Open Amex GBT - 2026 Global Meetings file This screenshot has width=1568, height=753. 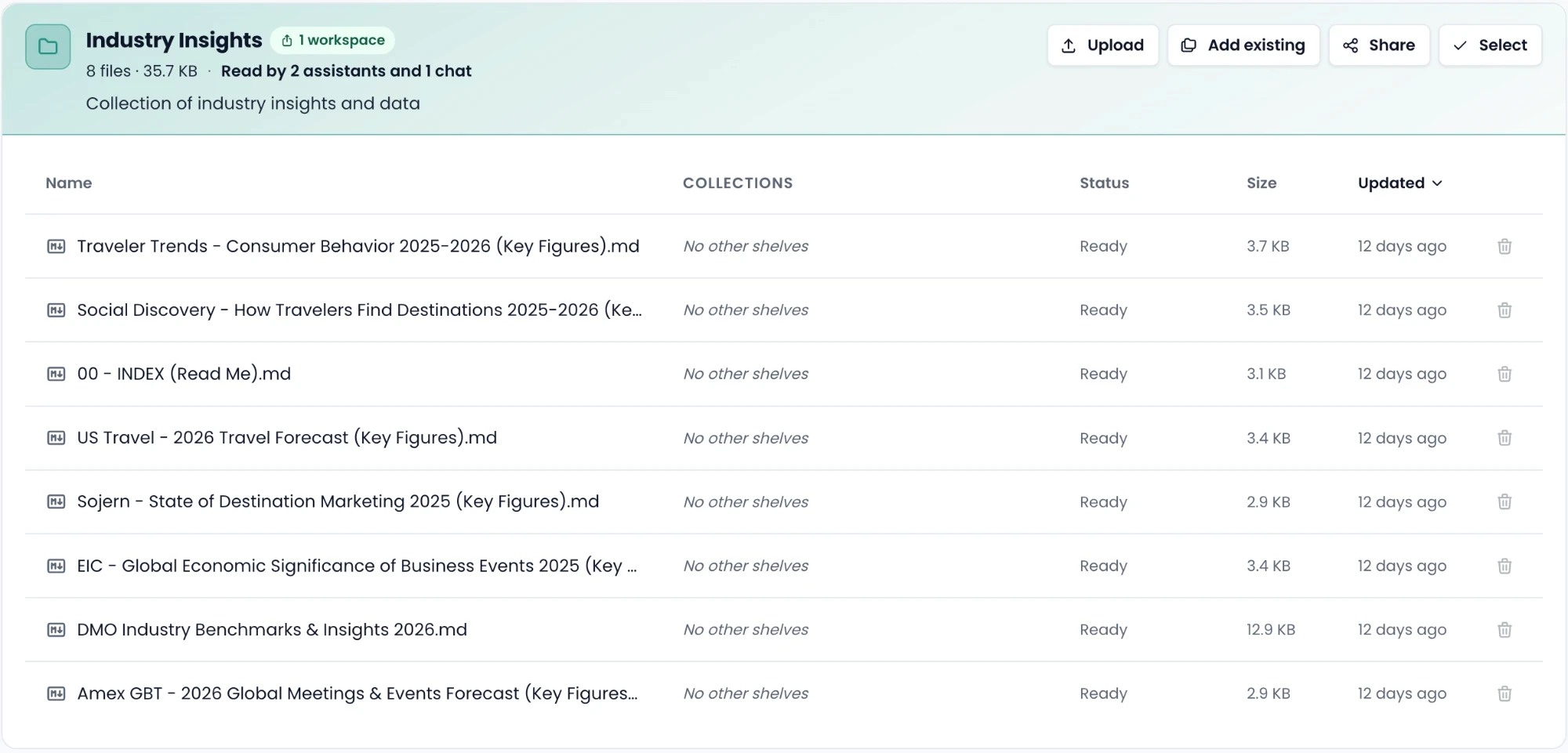pos(358,693)
